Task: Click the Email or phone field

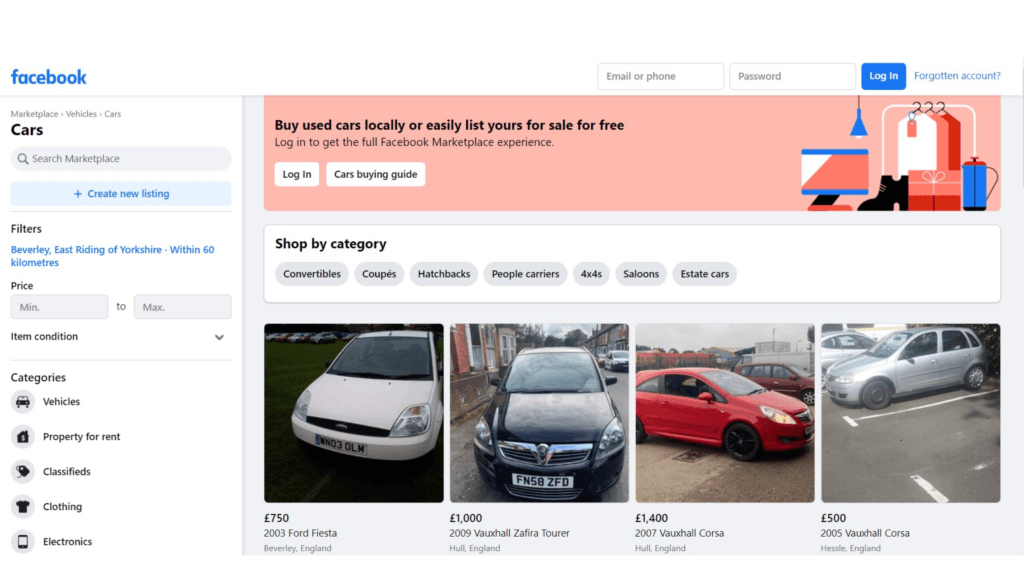Action: pos(660,76)
